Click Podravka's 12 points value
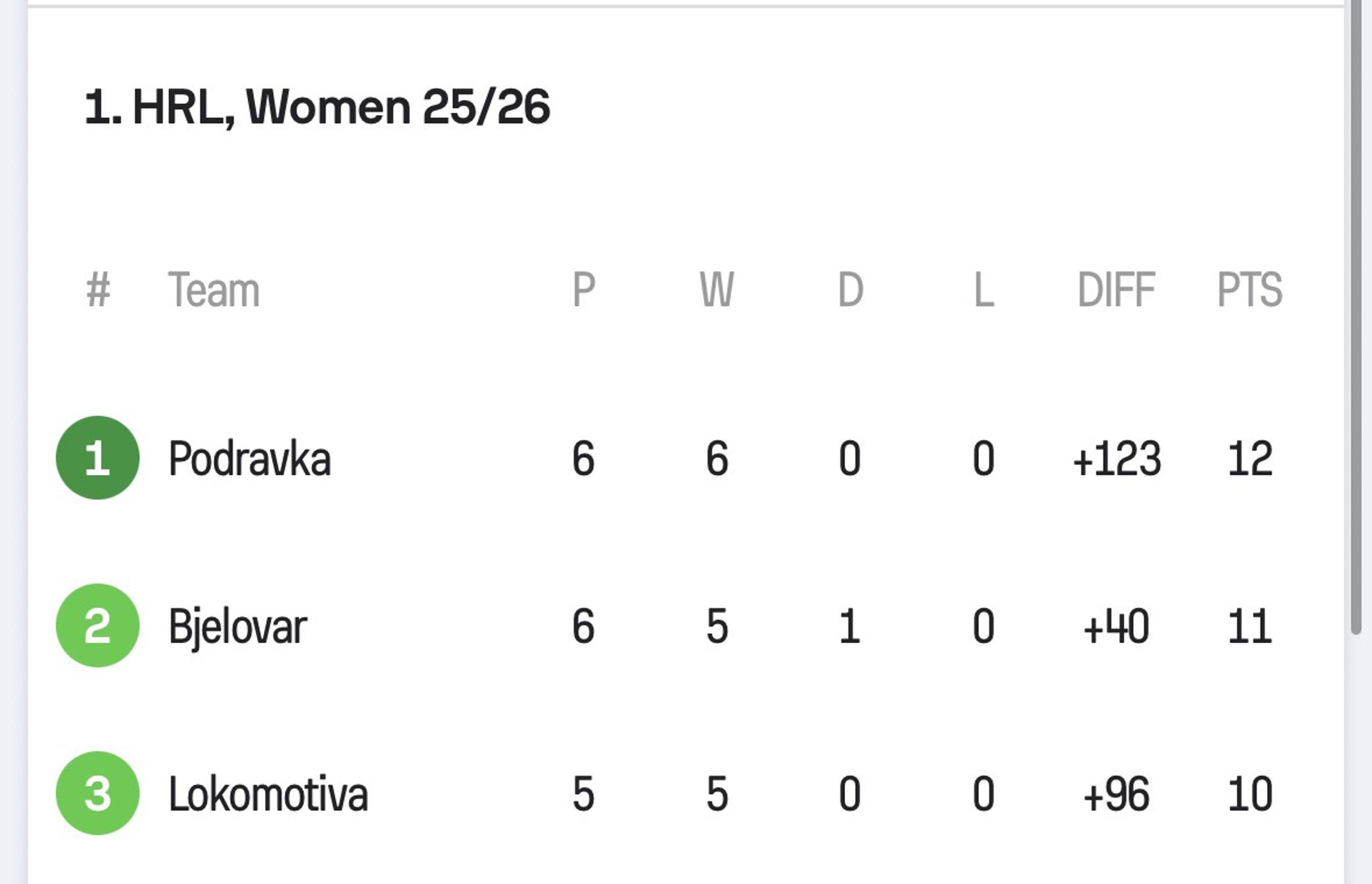The width and height of the screenshot is (1372, 884). tap(1250, 459)
